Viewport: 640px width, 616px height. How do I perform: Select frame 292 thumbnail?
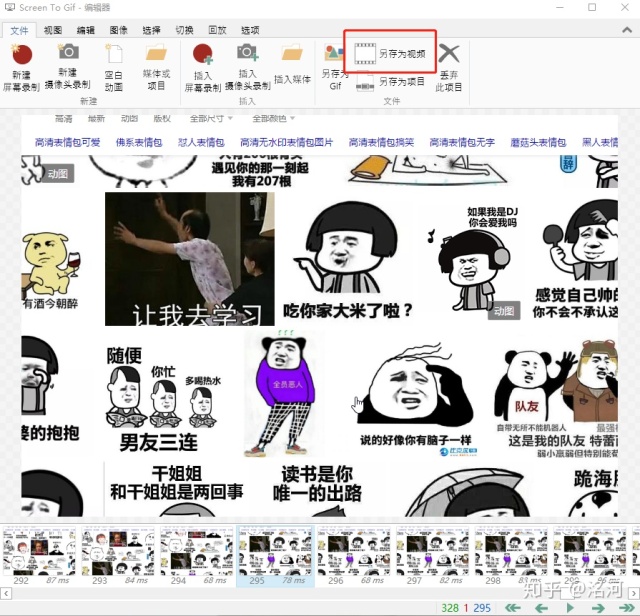[x=39, y=556]
